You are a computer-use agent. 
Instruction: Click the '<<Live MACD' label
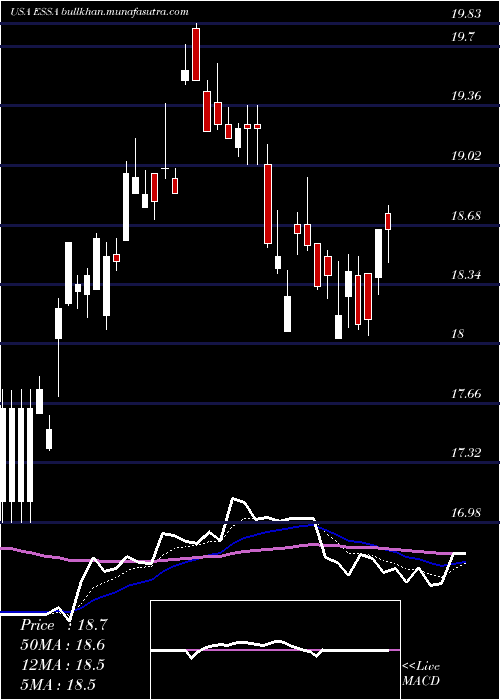(421, 673)
